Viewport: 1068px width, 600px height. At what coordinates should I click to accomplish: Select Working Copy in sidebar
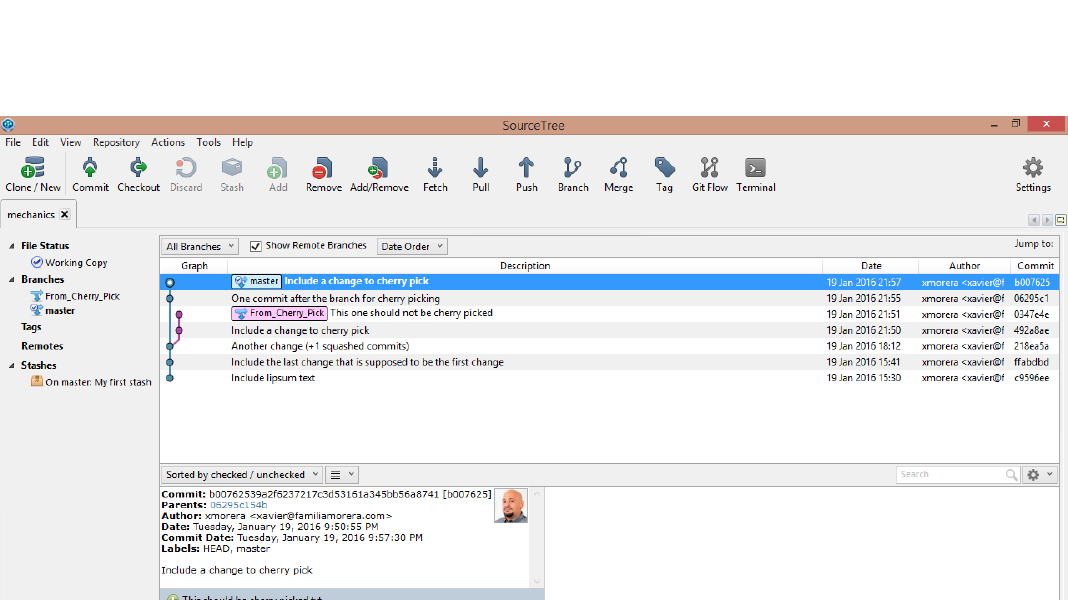tap(76, 262)
